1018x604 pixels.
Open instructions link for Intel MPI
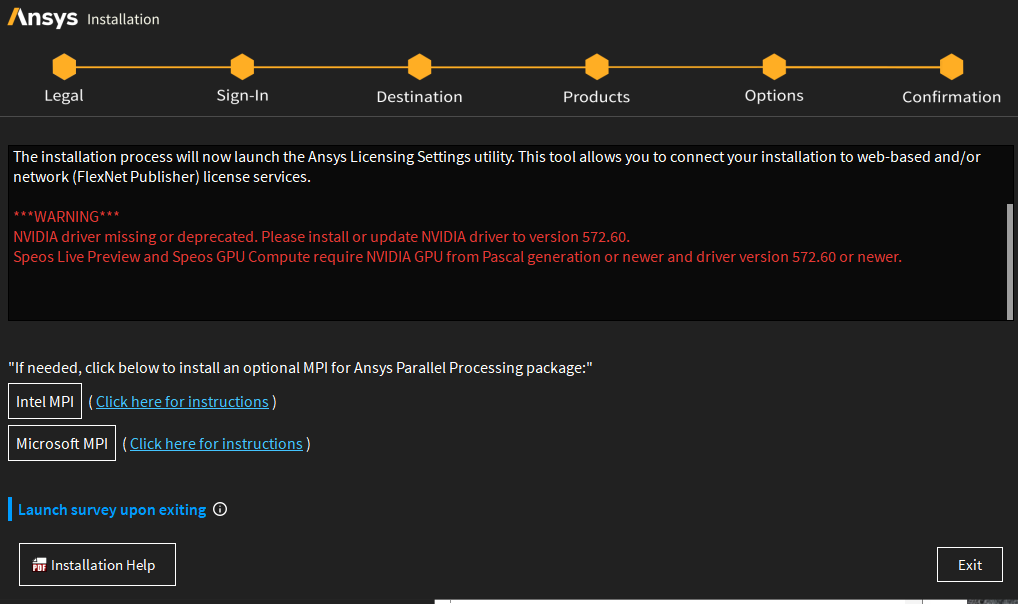tap(182, 402)
